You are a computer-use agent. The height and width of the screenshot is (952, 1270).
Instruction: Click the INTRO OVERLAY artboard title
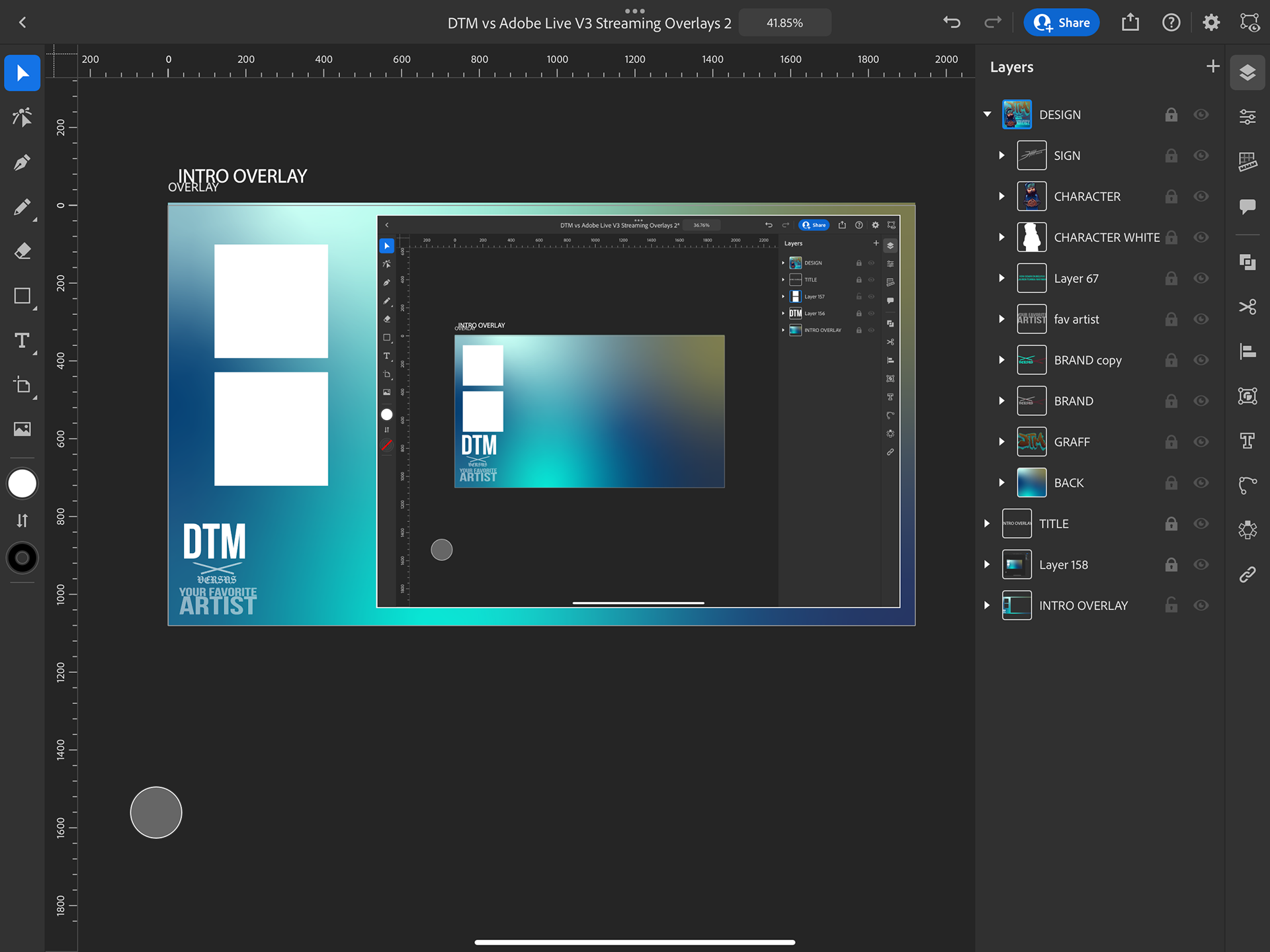242,176
